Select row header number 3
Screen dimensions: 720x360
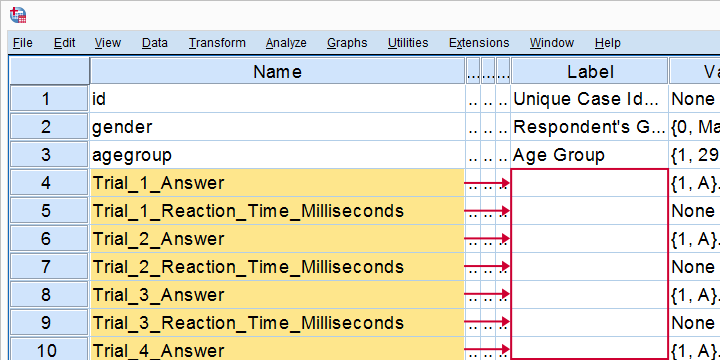tap(49, 155)
